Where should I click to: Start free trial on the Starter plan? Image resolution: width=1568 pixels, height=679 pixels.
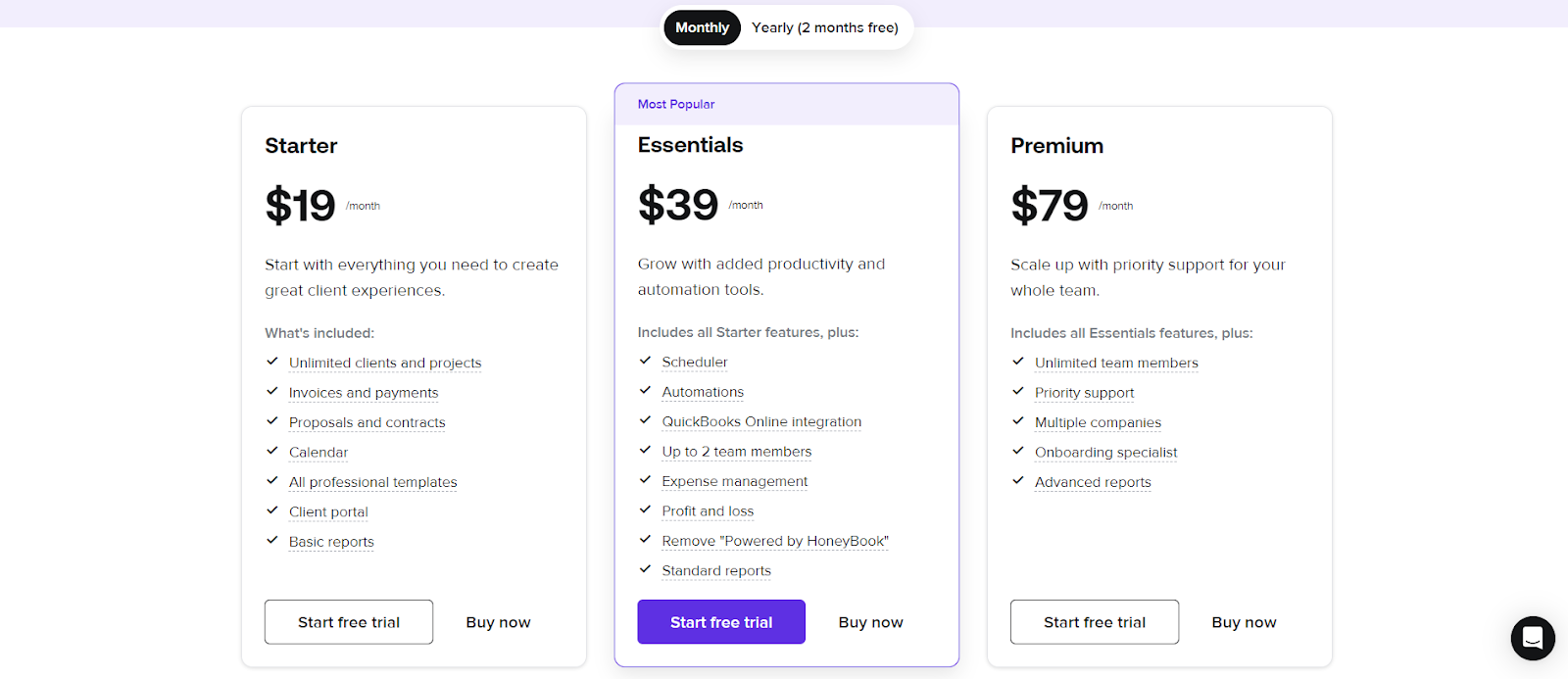tap(348, 621)
